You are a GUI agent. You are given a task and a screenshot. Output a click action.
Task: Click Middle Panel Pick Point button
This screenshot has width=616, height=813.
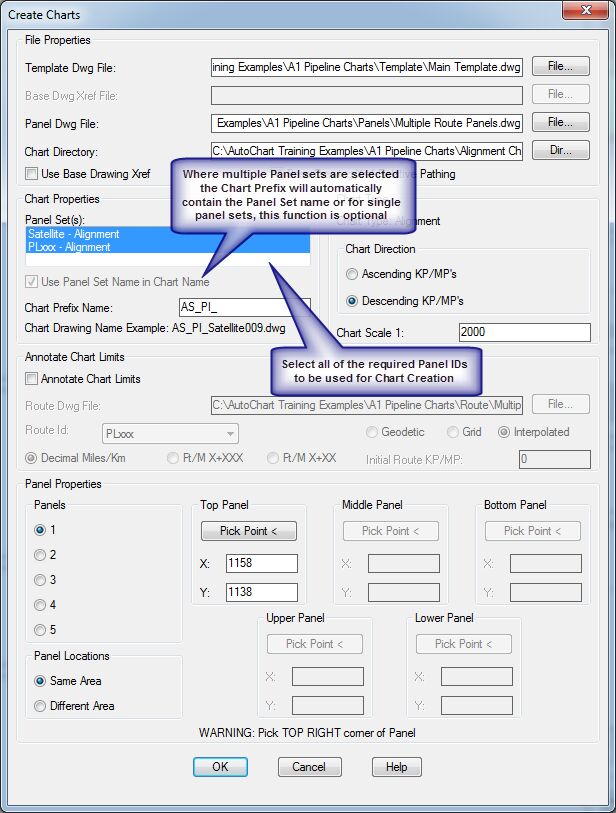(391, 531)
